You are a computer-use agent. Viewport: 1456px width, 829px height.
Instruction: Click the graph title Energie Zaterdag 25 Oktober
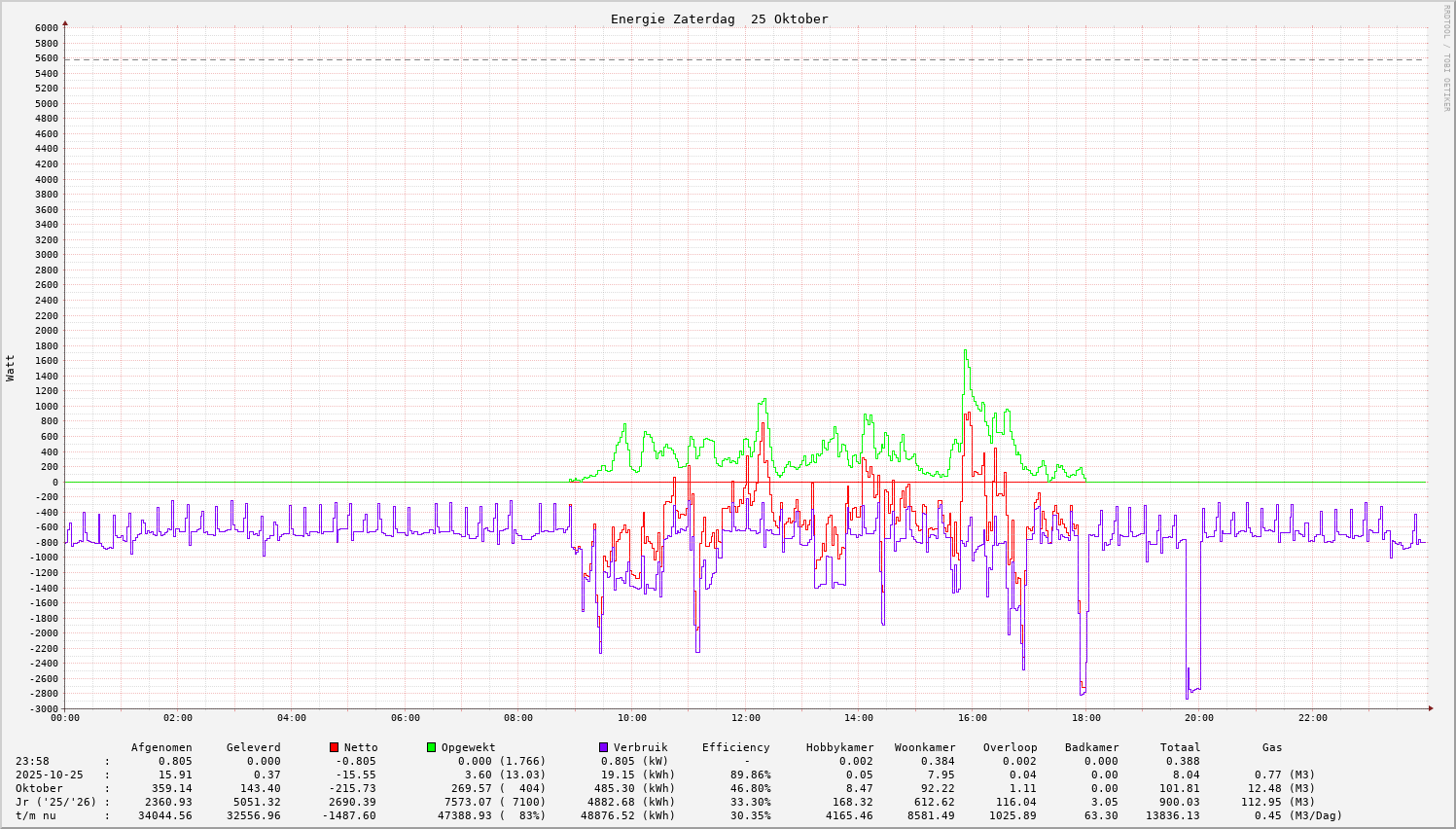tap(719, 19)
